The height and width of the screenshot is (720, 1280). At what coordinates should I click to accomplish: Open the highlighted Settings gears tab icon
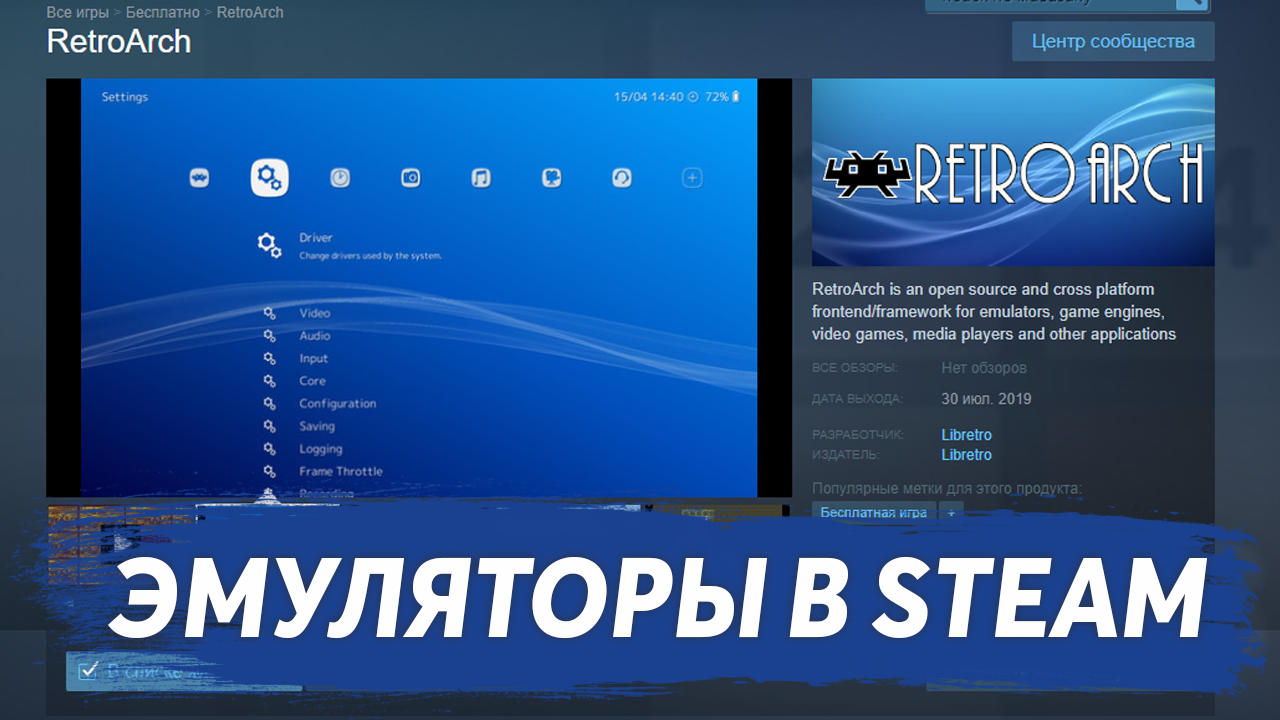pyautogui.click(x=269, y=178)
